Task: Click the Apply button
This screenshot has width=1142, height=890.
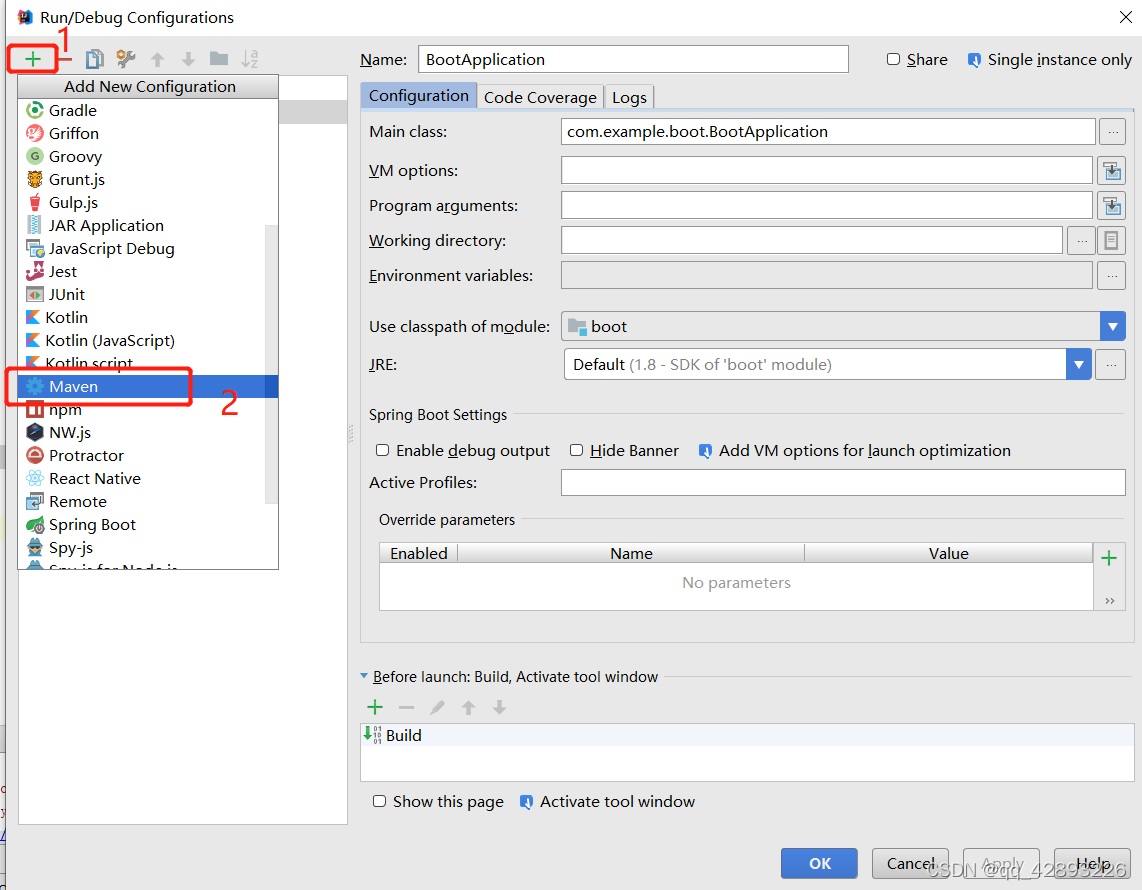Action: (x=1001, y=863)
